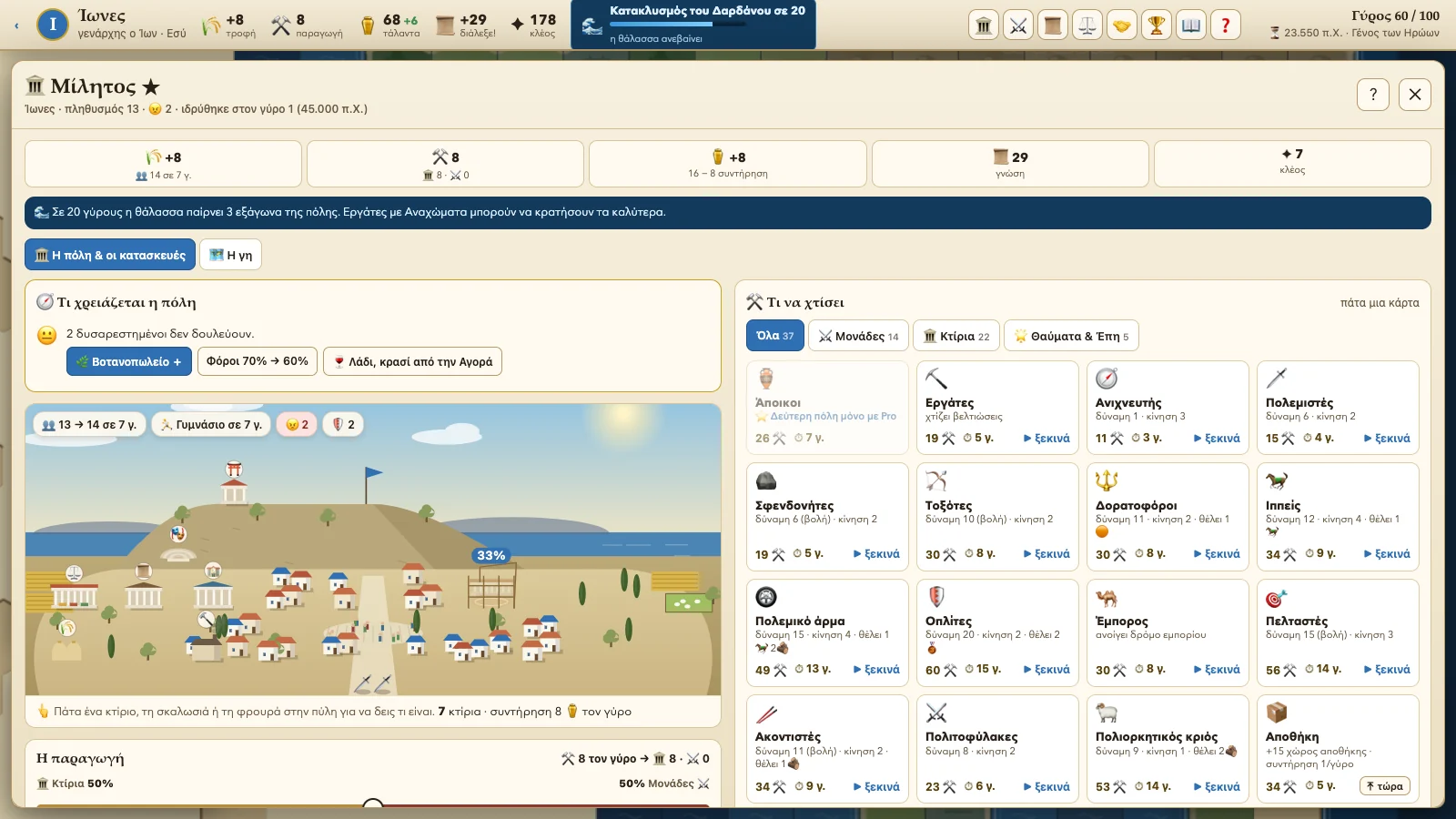Click the Ίωνες civilization emblem badge

pos(53,25)
